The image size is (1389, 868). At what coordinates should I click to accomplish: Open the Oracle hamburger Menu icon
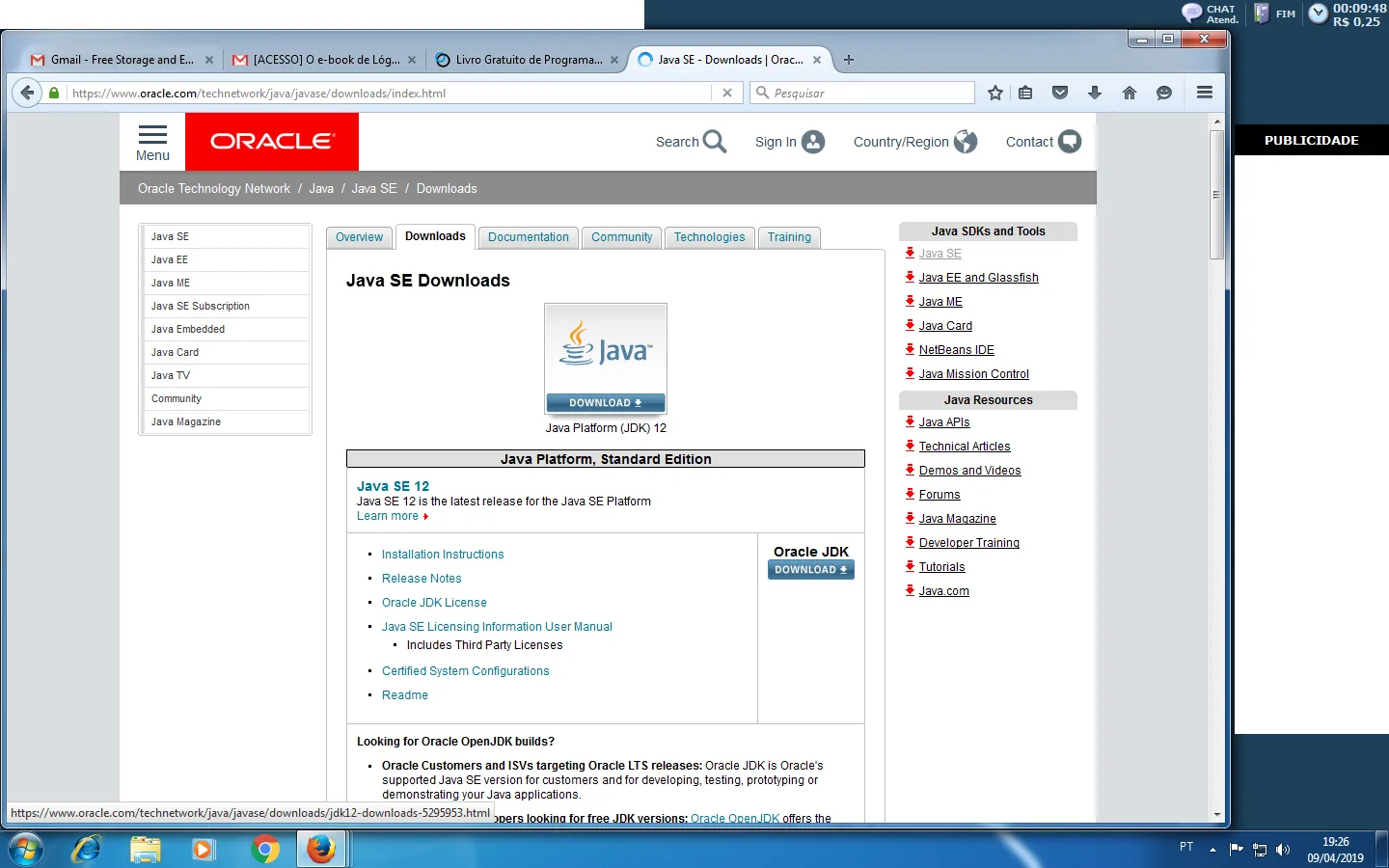152,134
